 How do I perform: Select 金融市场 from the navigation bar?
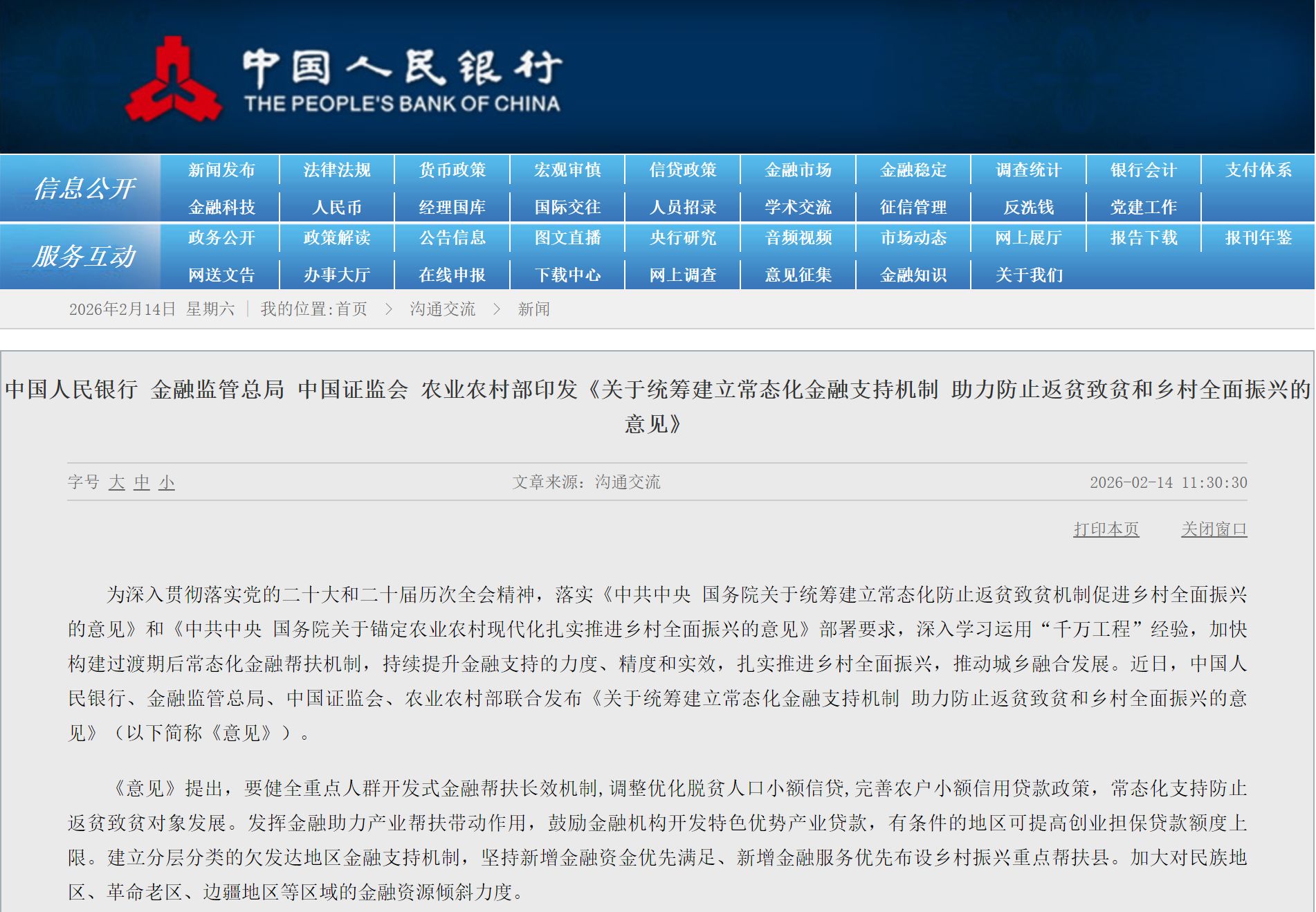(x=797, y=169)
